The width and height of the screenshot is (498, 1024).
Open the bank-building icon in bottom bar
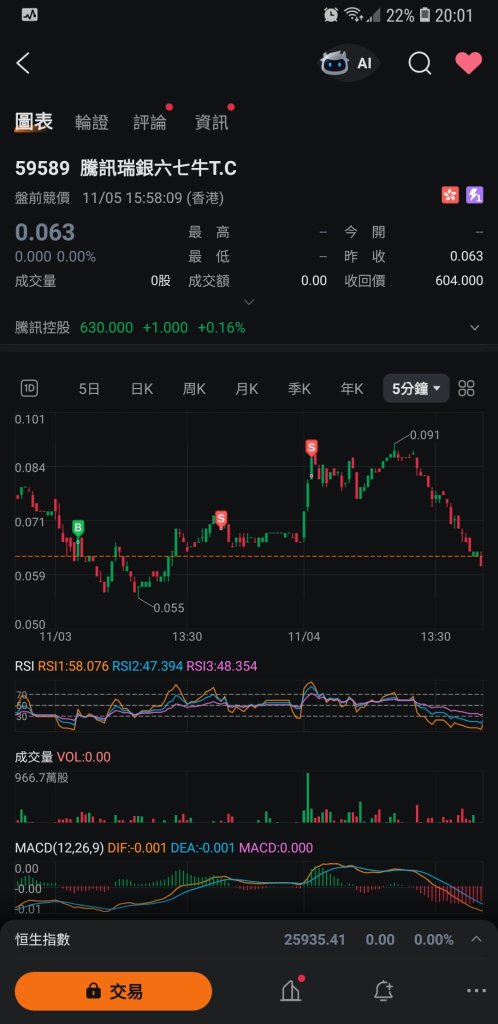pos(291,991)
